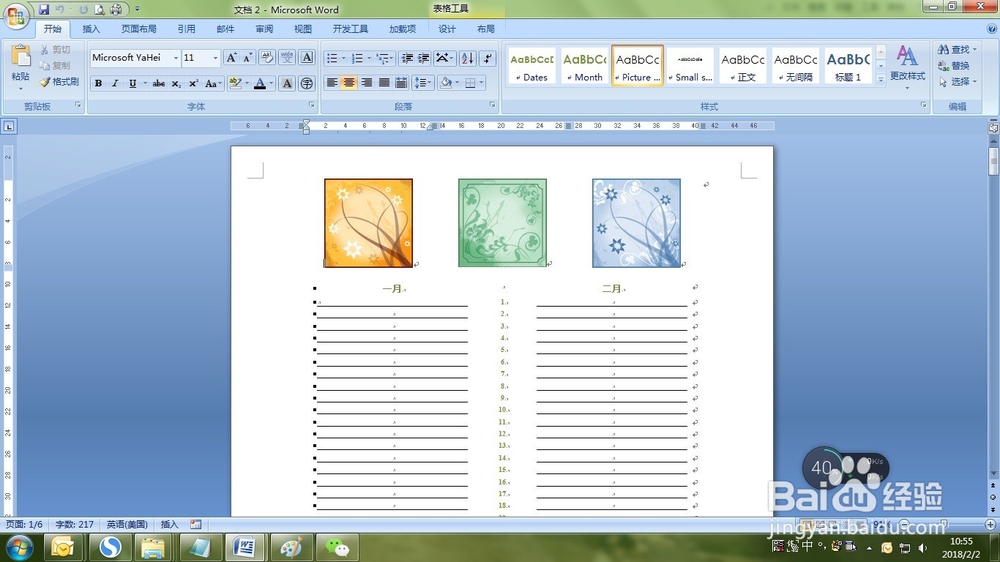Select the orange floral picture
This screenshot has height=562, width=1000.
(x=369, y=223)
